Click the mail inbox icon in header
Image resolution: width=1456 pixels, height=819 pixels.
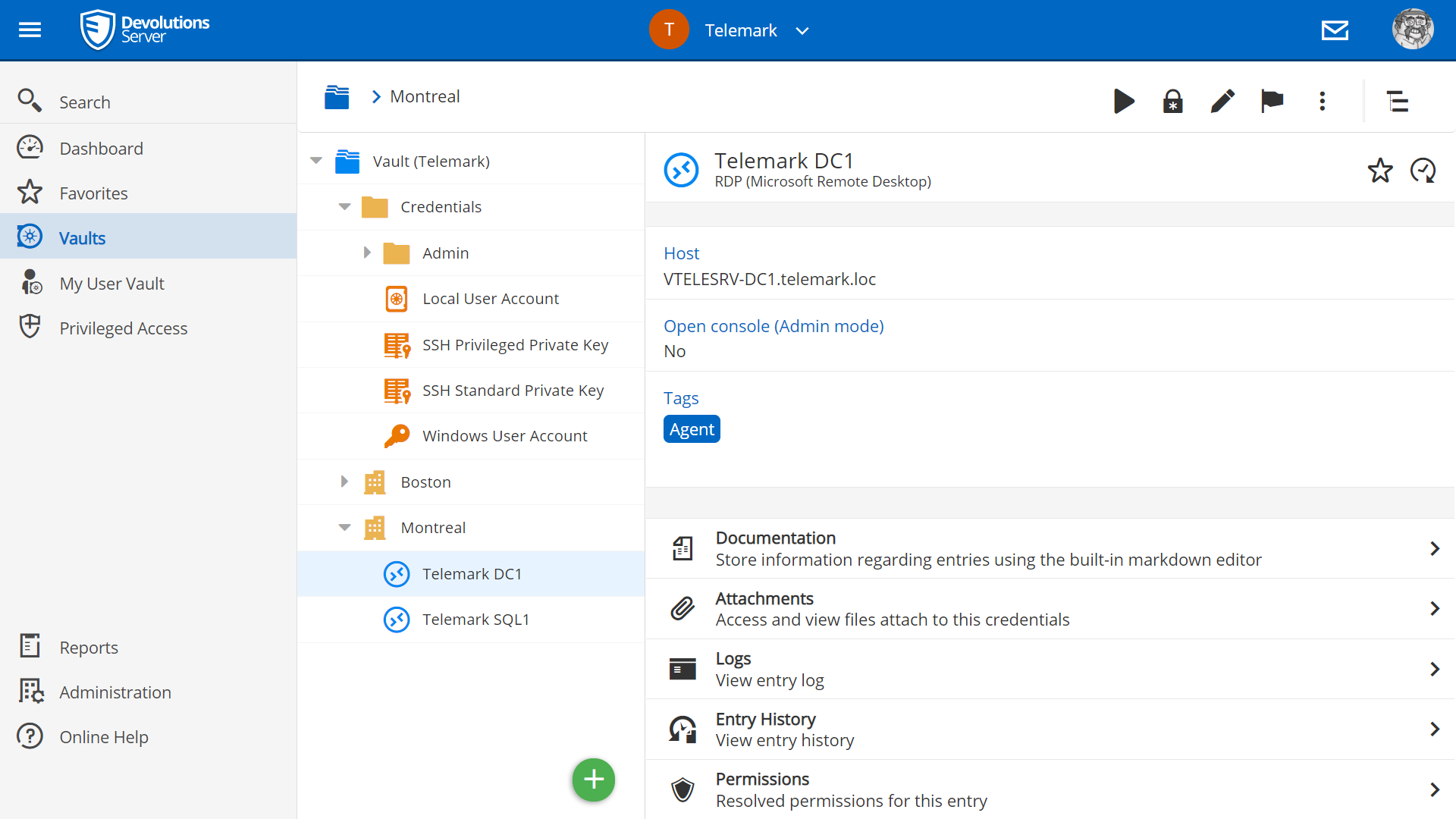1335,30
